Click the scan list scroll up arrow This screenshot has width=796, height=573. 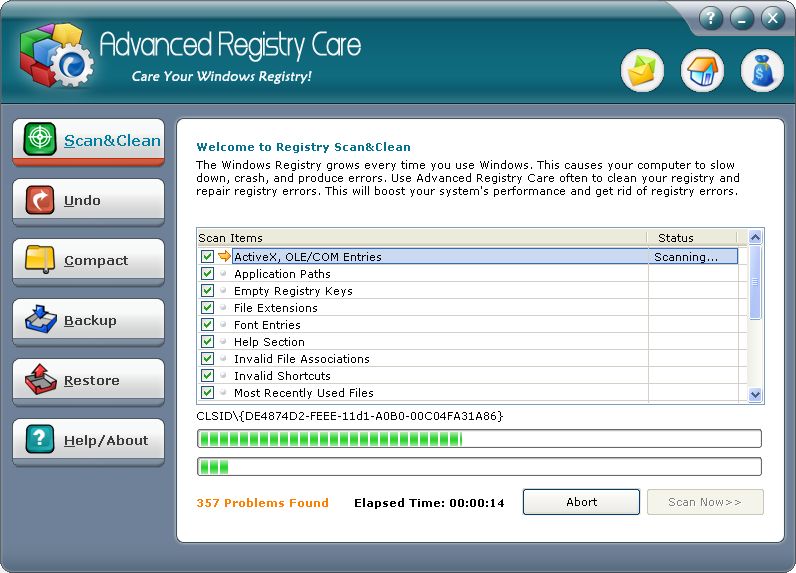click(x=755, y=238)
